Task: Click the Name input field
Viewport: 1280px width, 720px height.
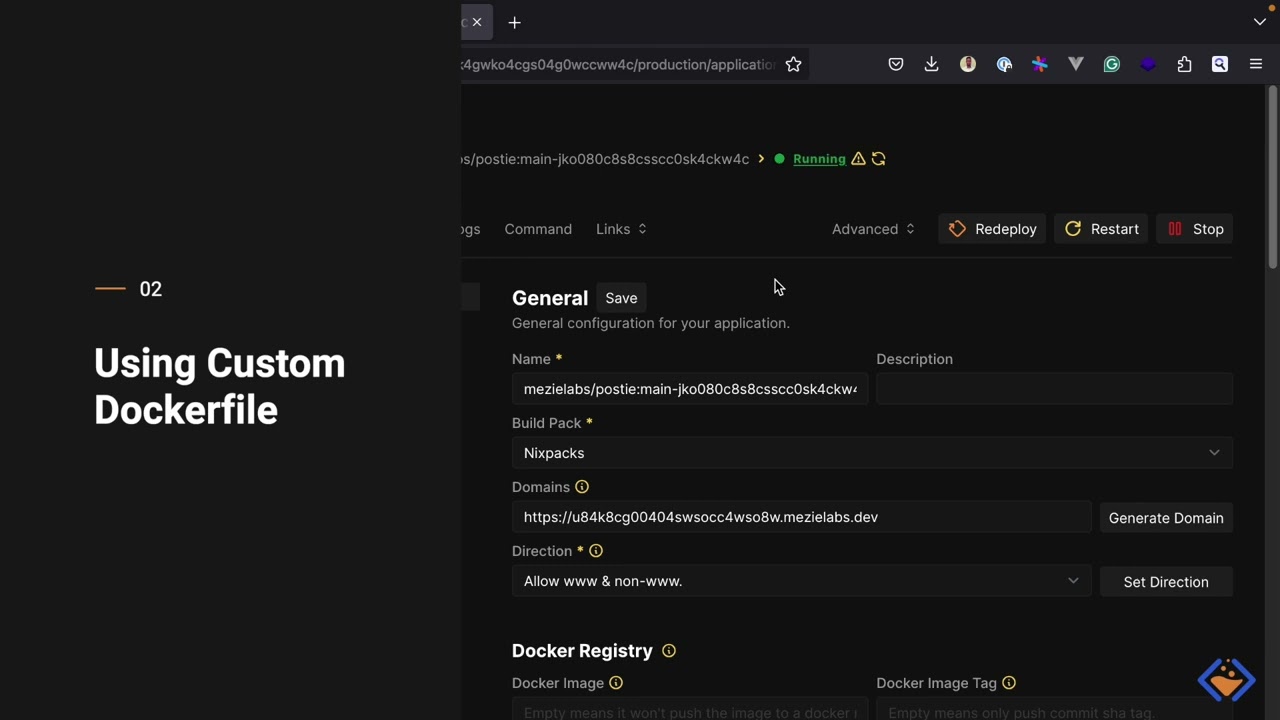Action: coord(690,389)
